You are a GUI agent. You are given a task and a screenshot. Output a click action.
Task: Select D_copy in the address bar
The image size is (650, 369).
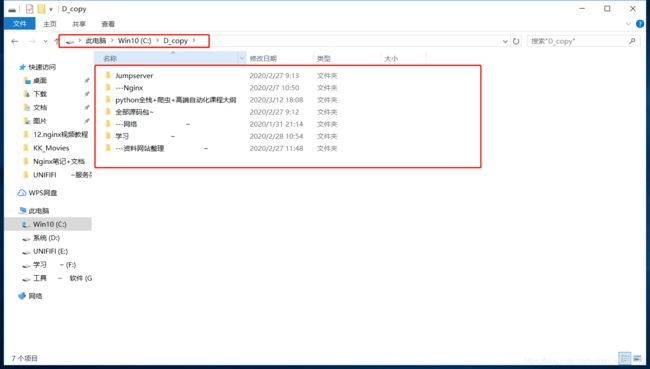coord(175,41)
